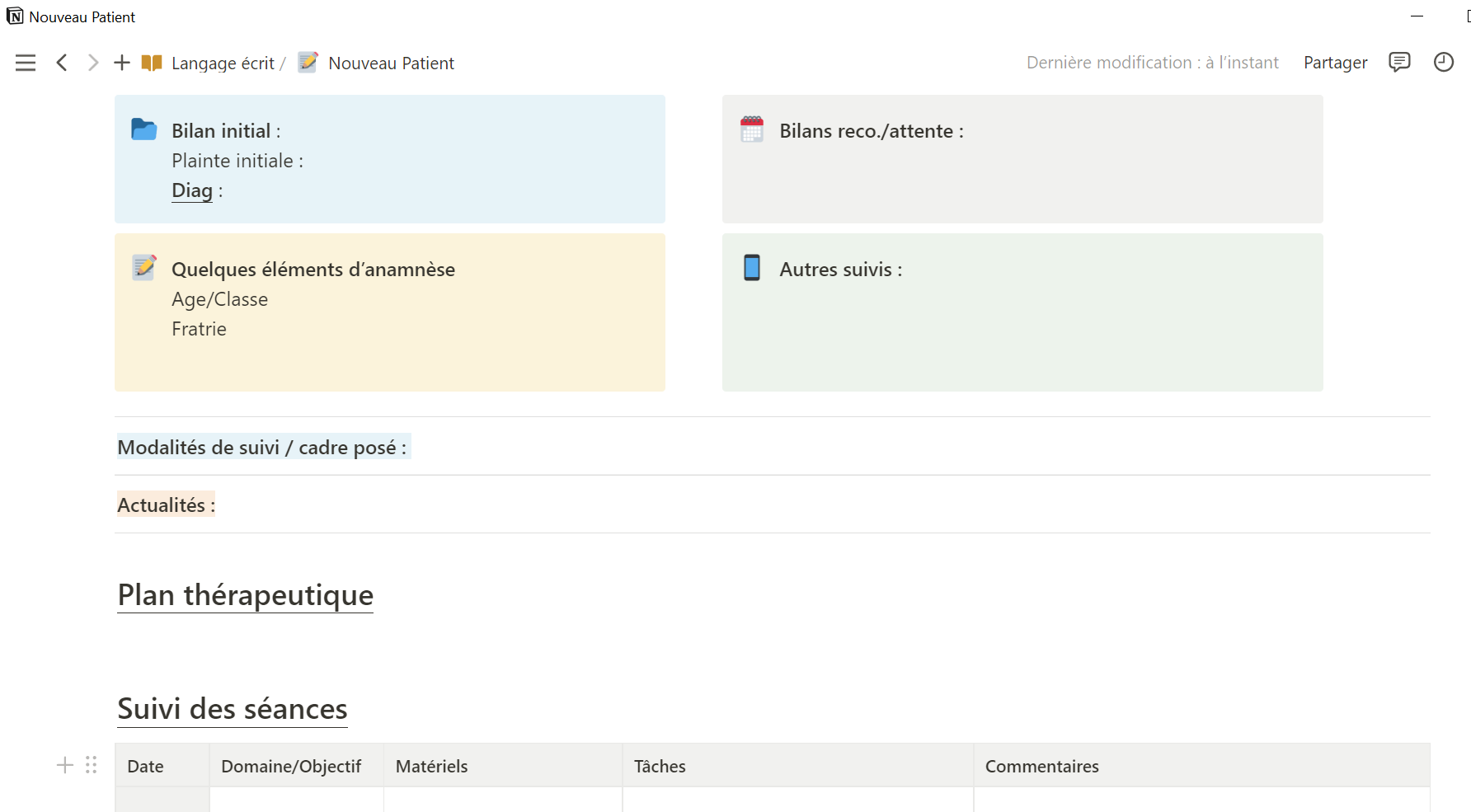Go back with the left arrow
1471x812 pixels.
[62, 63]
